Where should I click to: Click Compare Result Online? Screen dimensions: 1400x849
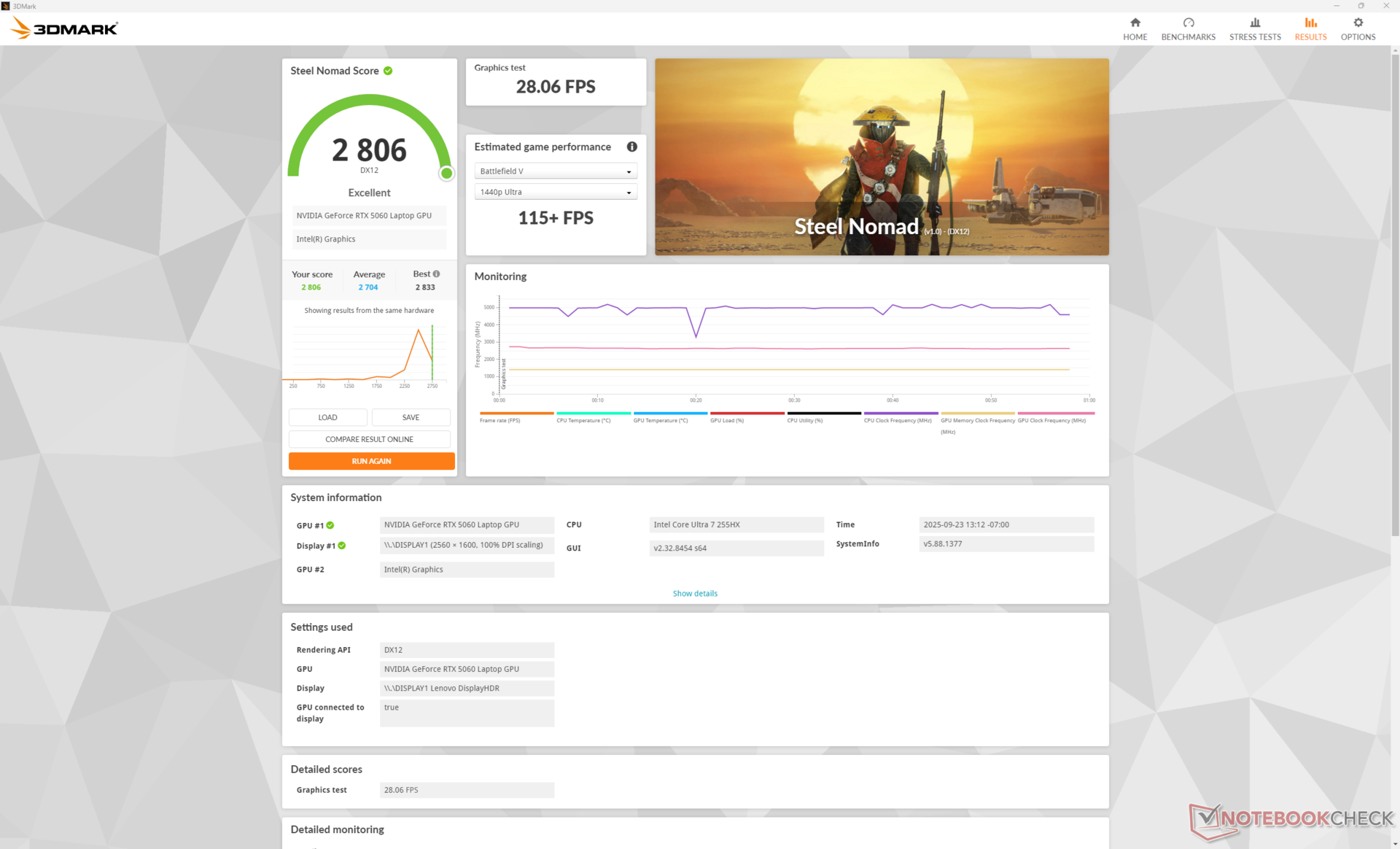click(x=369, y=439)
